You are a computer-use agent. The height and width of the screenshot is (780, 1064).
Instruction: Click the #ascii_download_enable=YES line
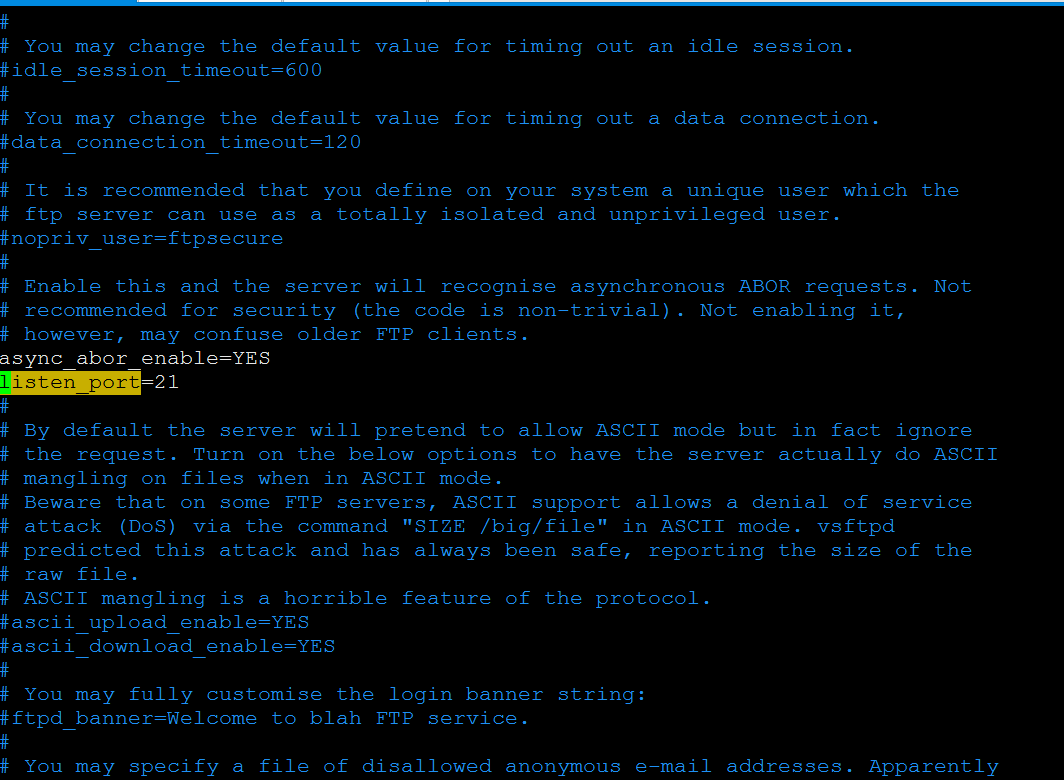[167, 646]
